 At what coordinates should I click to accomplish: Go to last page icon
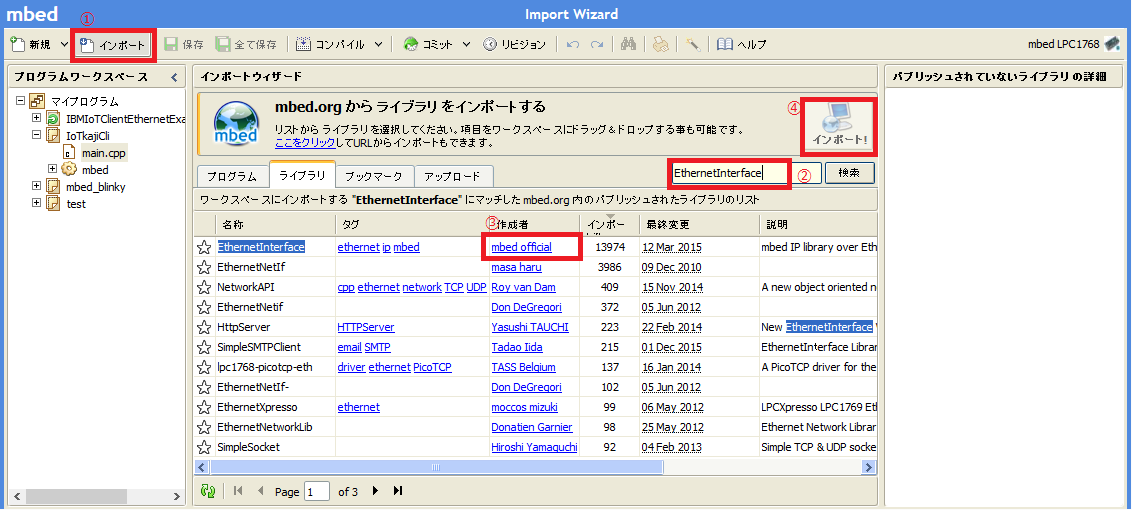[x=397, y=491]
